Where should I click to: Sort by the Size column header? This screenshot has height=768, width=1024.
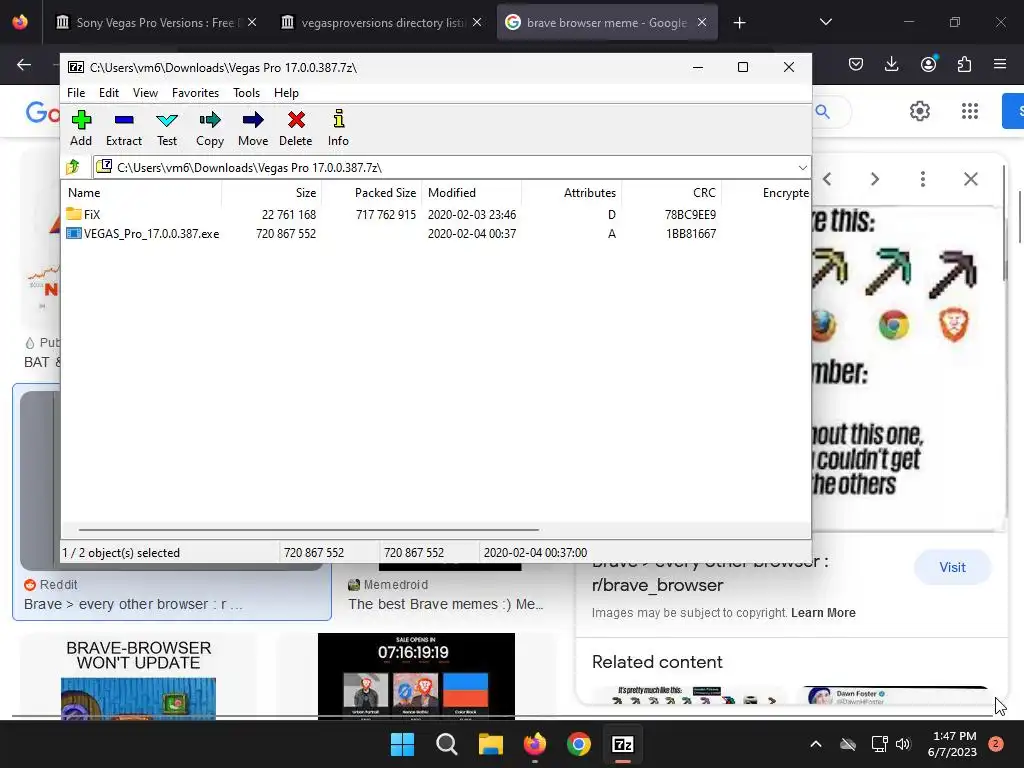(x=271, y=193)
